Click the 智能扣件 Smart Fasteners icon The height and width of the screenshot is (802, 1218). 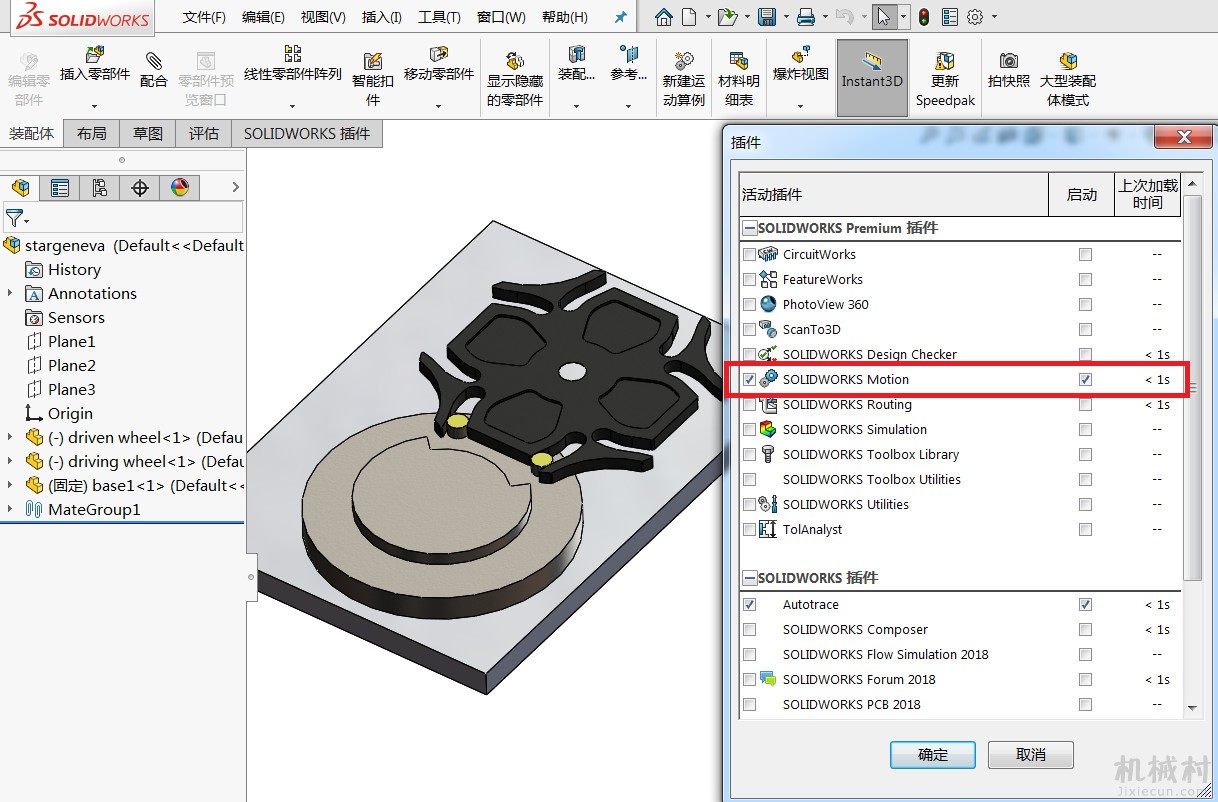point(373,61)
